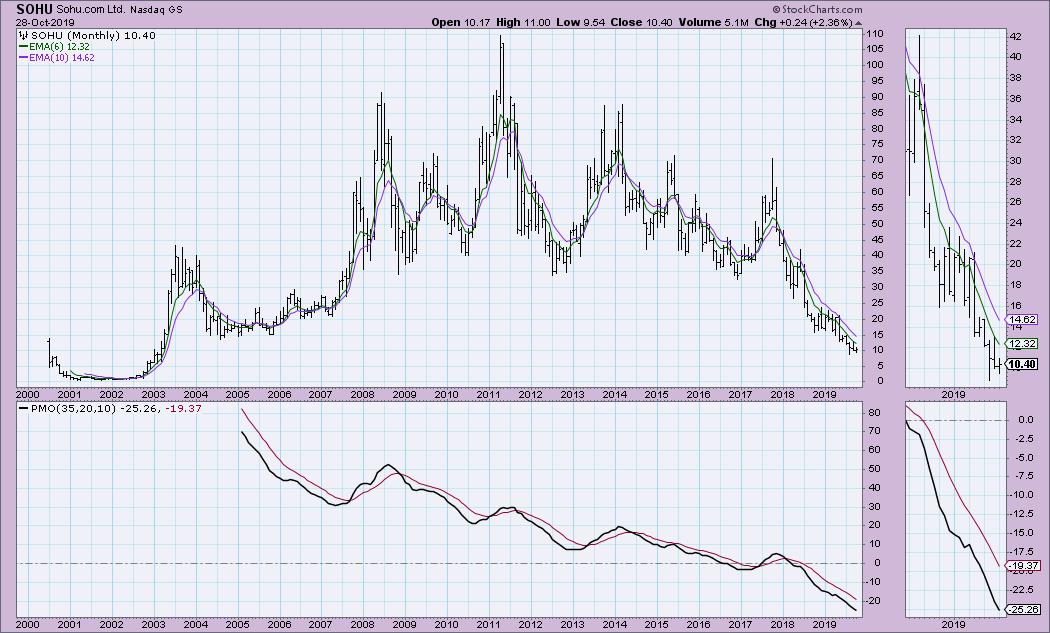Click the -20 label on the main PMO axis
This screenshot has height=633, width=1050.
(874, 601)
